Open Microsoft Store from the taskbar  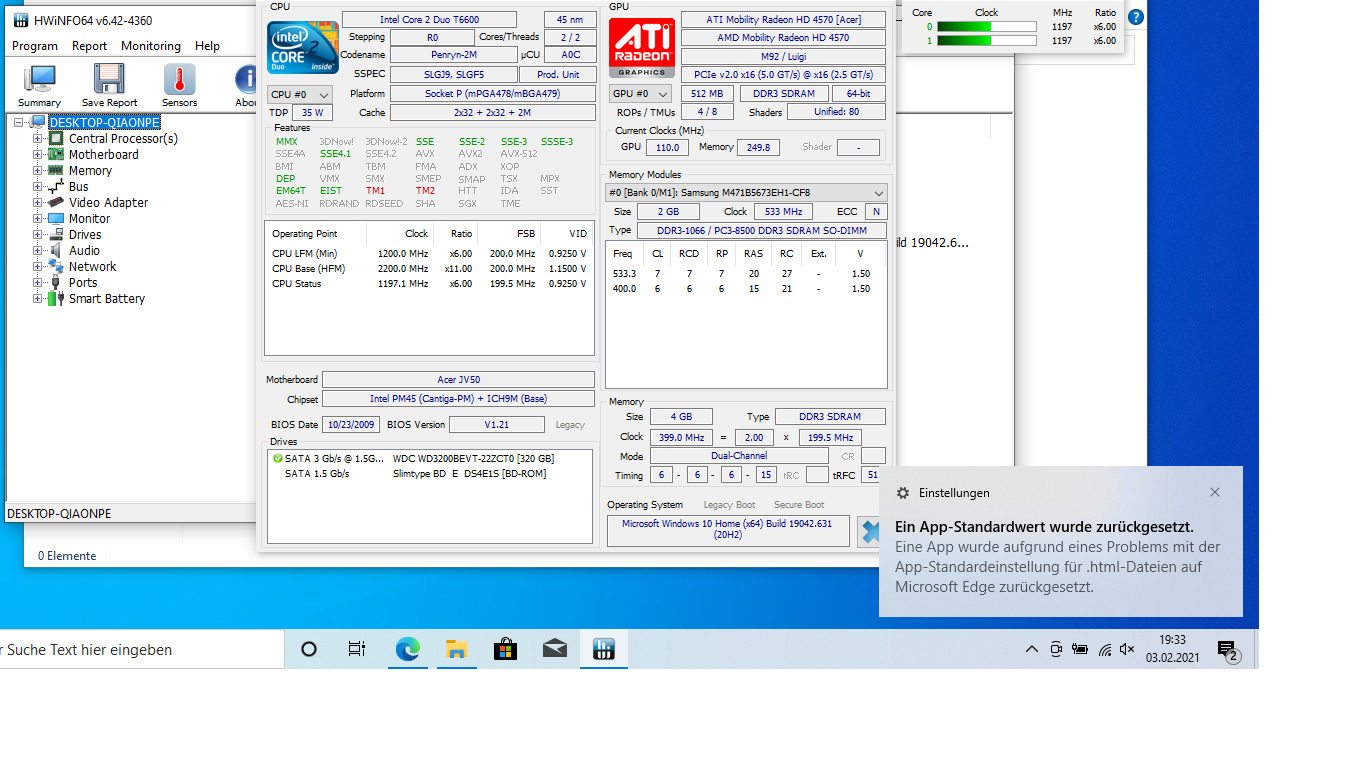tap(505, 649)
